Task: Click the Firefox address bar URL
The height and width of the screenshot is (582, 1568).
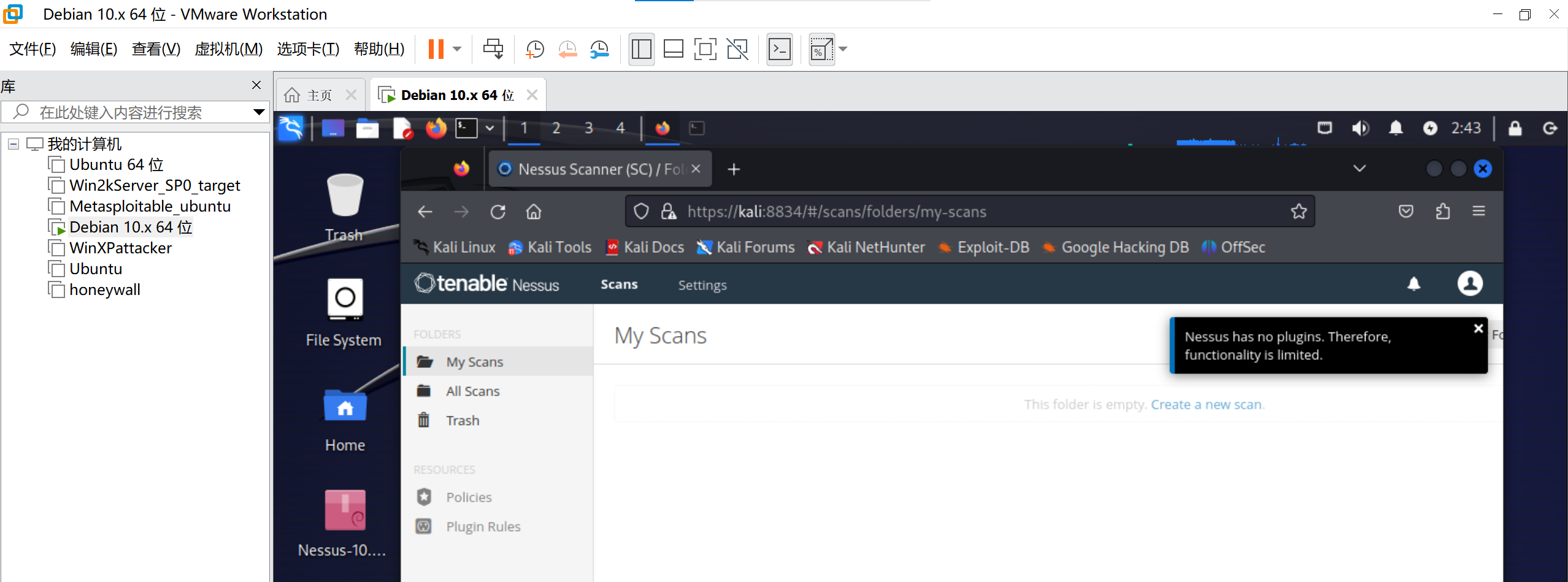Action: tap(837, 212)
